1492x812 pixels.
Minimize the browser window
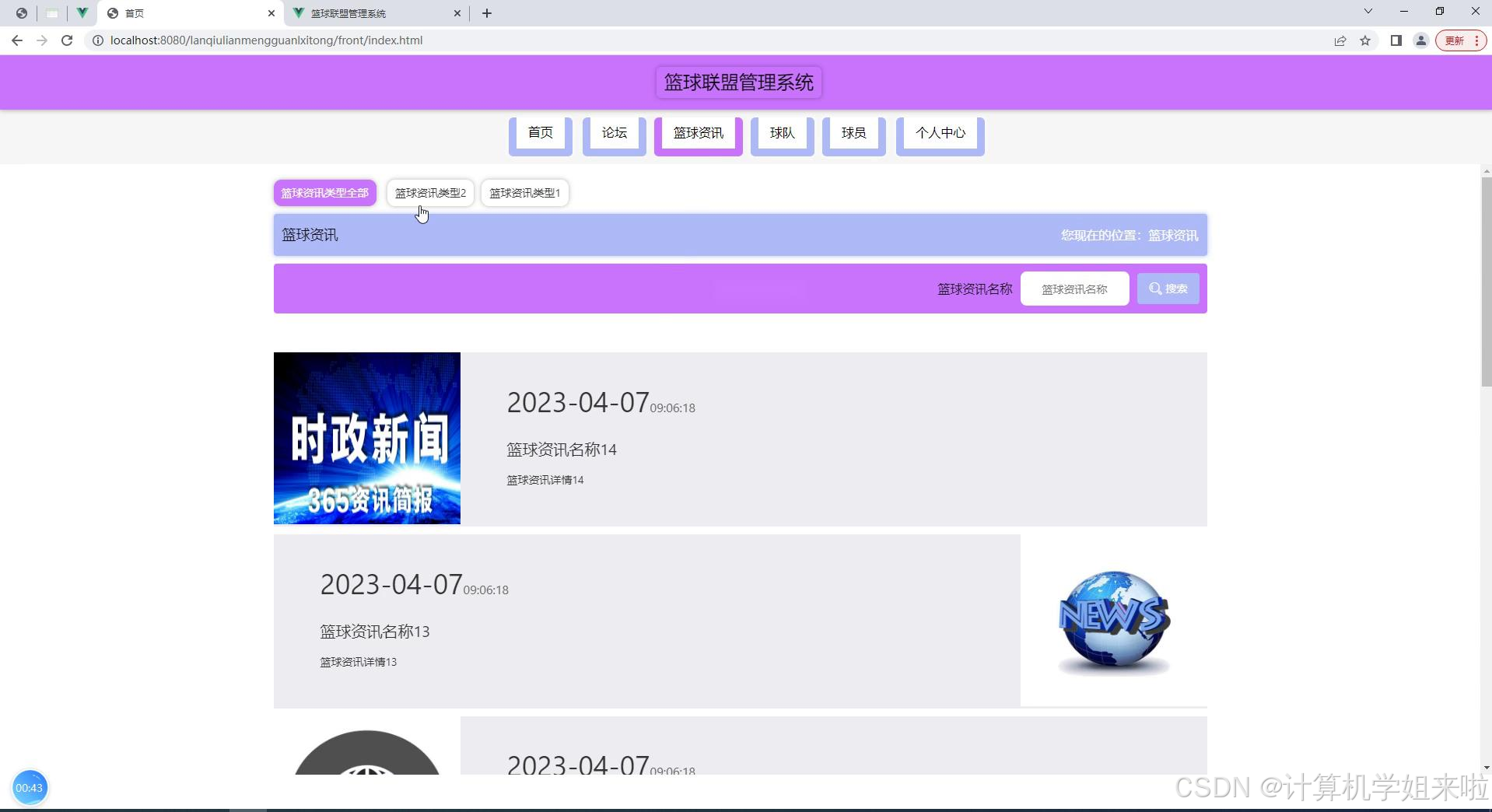[1404, 12]
